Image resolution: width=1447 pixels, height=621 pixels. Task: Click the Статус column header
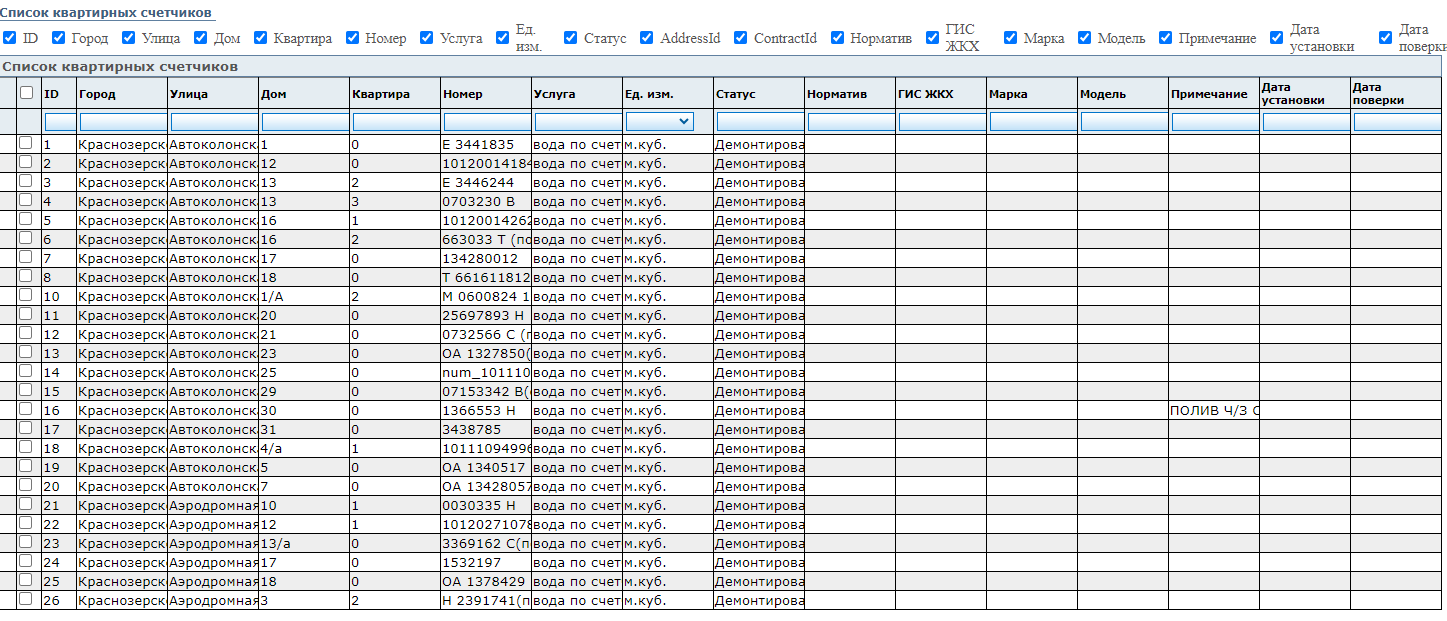click(736, 94)
